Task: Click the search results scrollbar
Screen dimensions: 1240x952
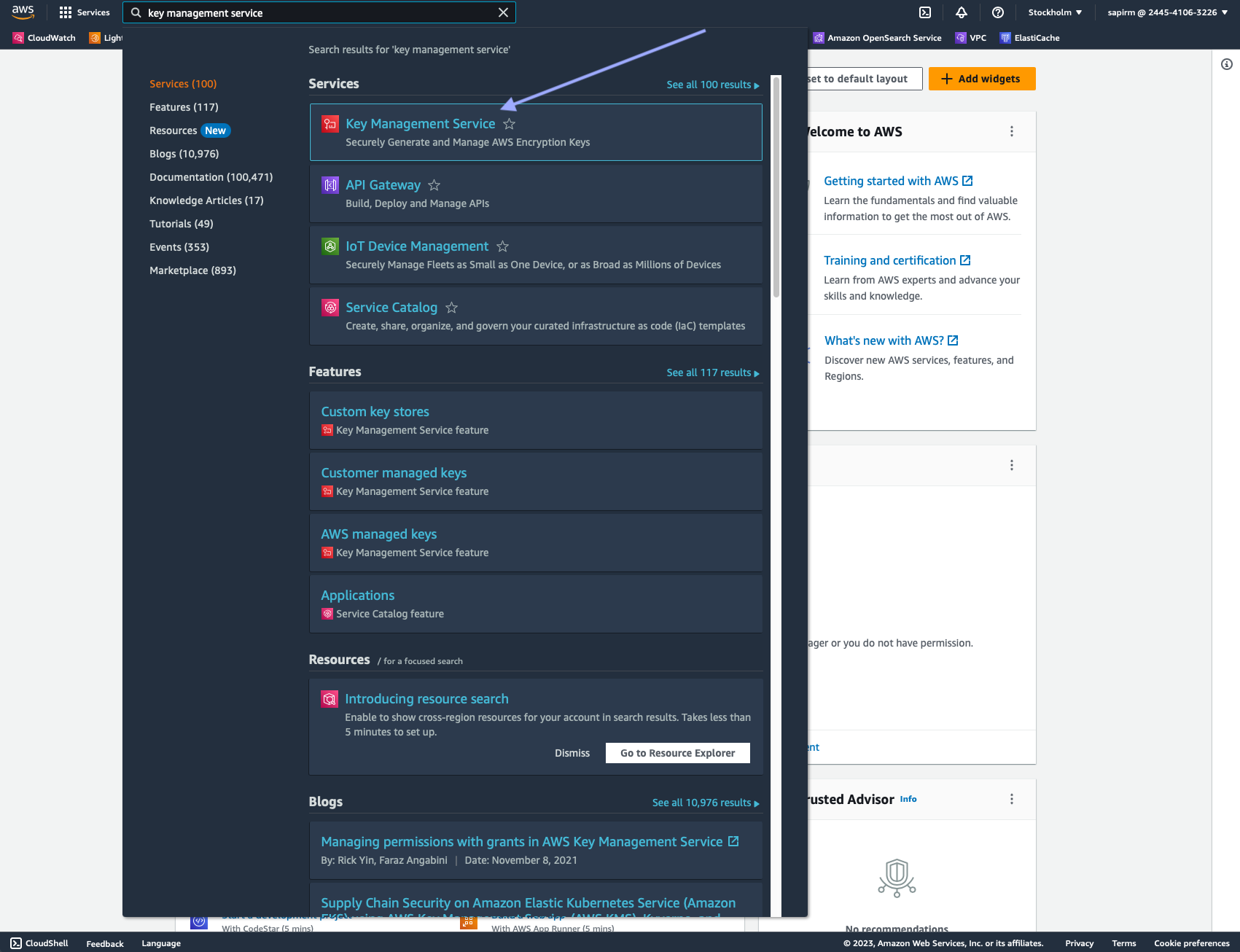Action: coord(776,188)
